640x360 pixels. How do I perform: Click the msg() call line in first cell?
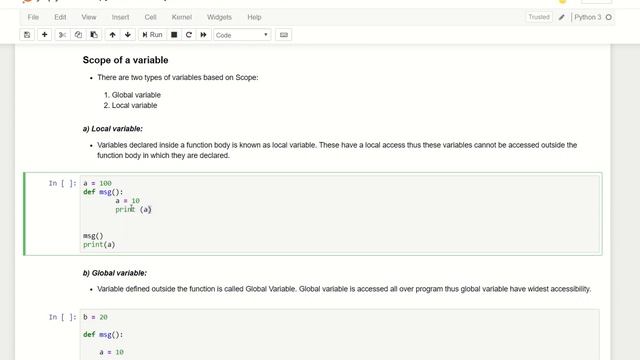pos(93,236)
